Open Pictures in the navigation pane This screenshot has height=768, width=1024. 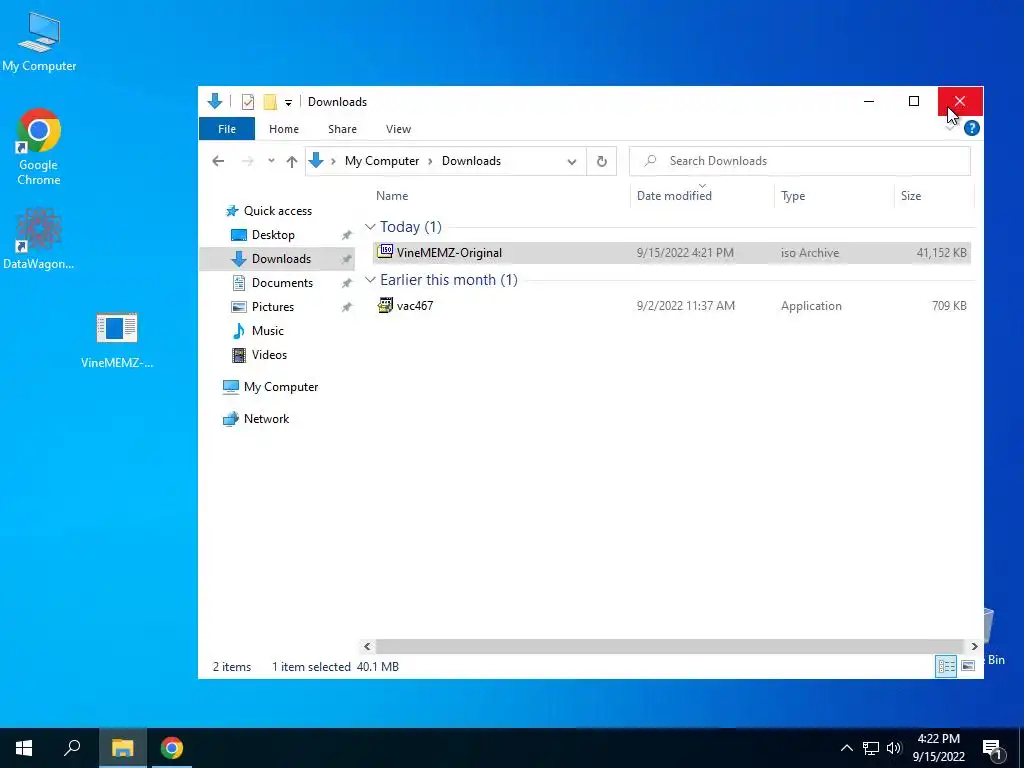click(263, 307)
